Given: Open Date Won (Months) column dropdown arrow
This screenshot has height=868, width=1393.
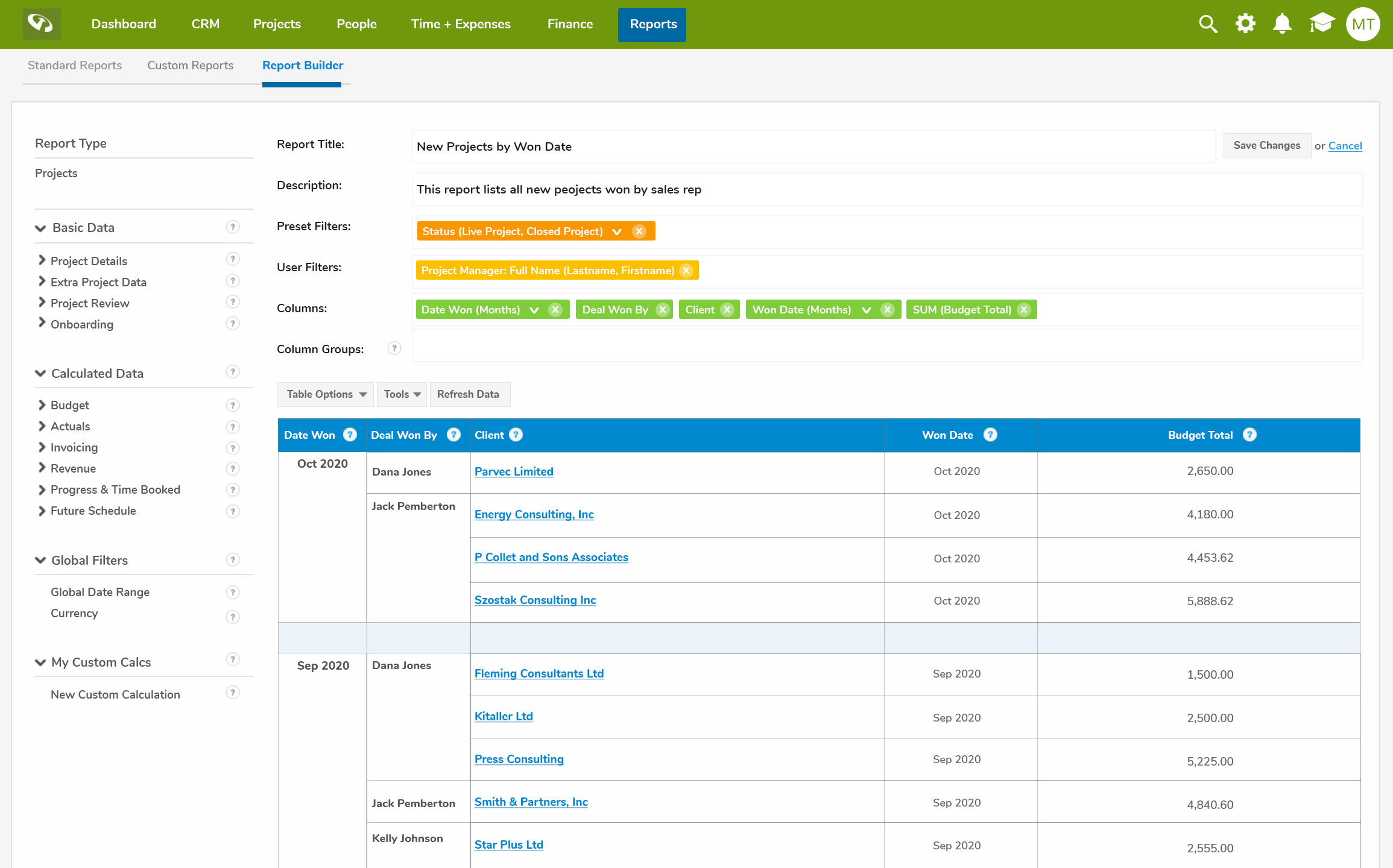Looking at the screenshot, I should pyautogui.click(x=534, y=310).
